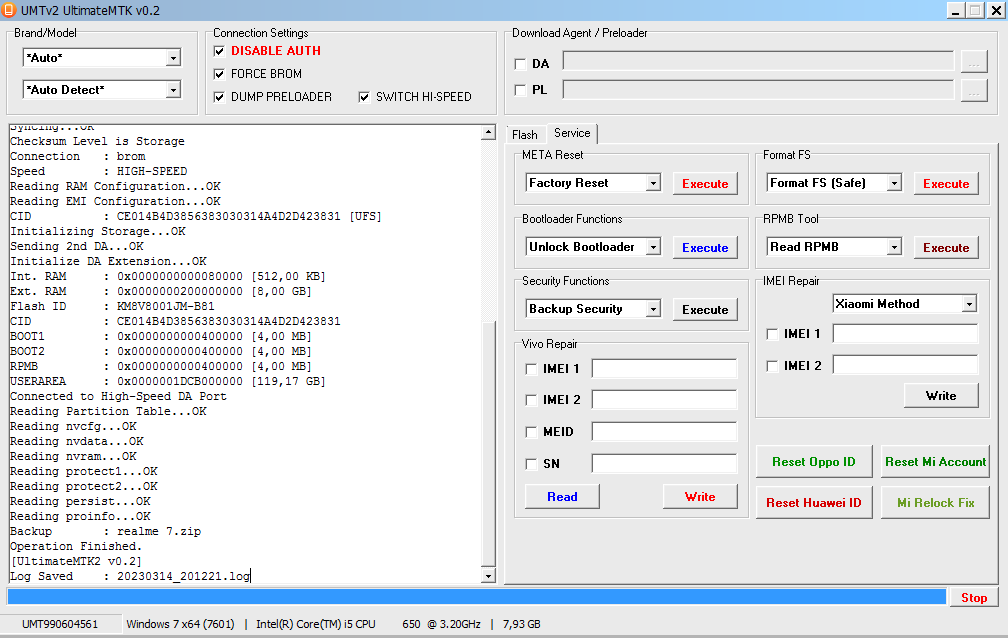Click the DA file path field
This screenshot has width=1008, height=638.
click(x=759, y=62)
